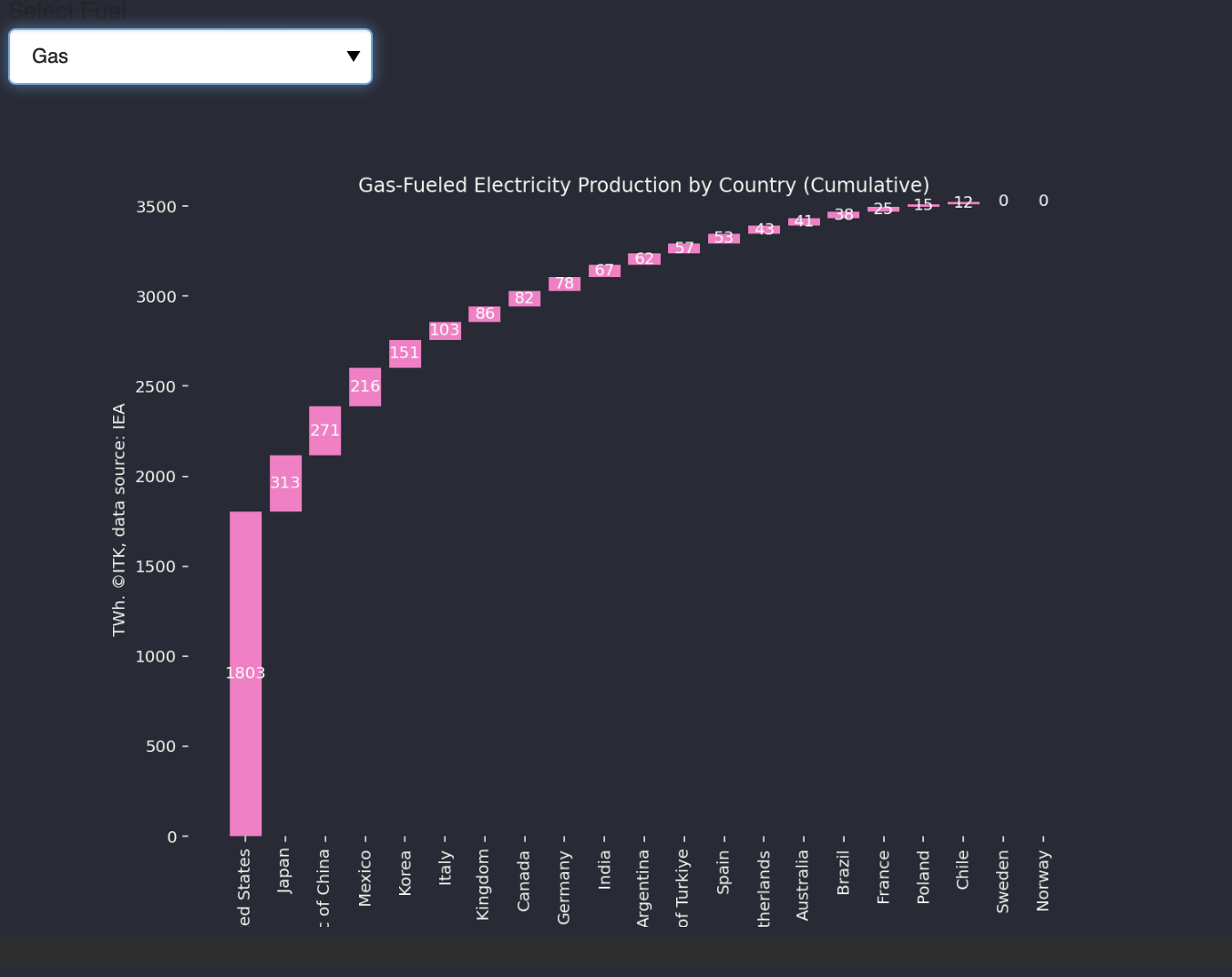Click the 3500 y-axis tick label
Image resolution: width=1232 pixels, height=977 pixels.
pyautogui.click(x=156, y=207)
